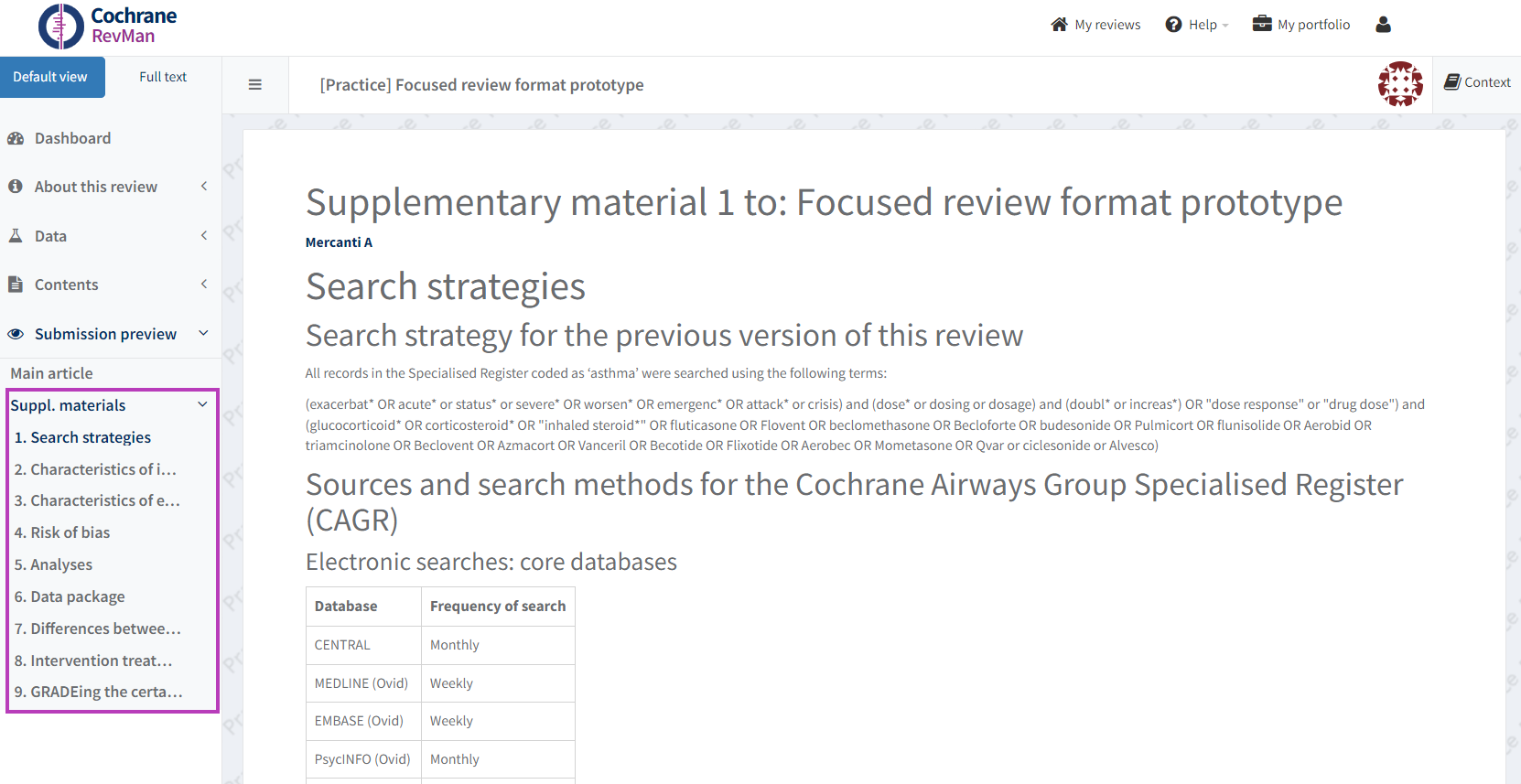This screenshot has height=784, width=1521.
Task: Click the red review group avatar
Action: click(x=1400, y=84)
